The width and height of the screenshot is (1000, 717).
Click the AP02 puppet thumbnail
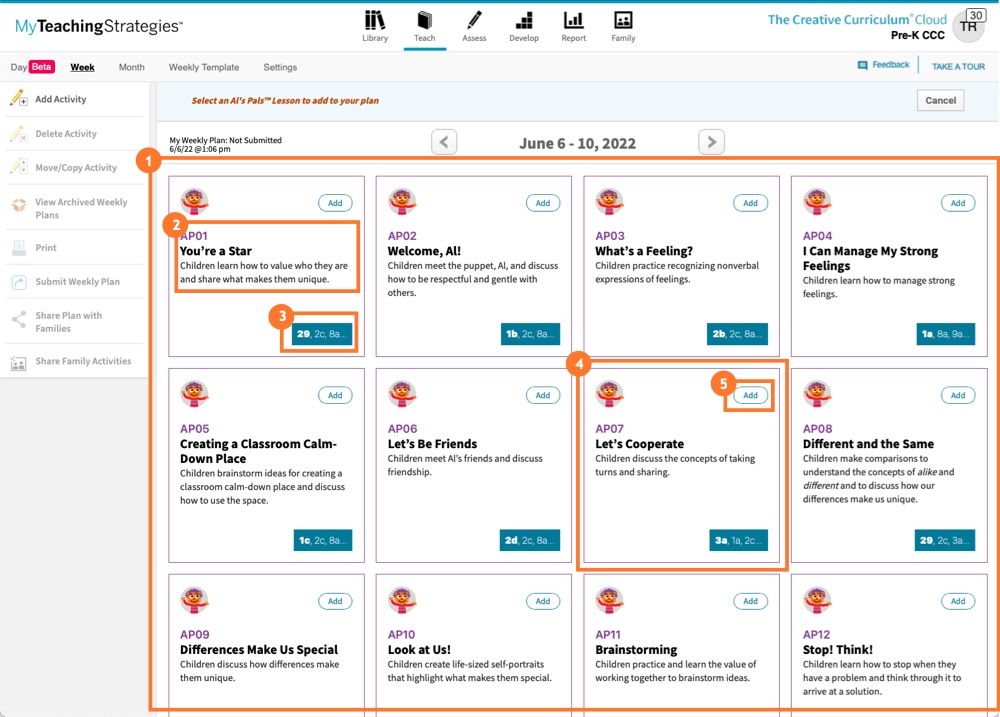tap(402, 201)
